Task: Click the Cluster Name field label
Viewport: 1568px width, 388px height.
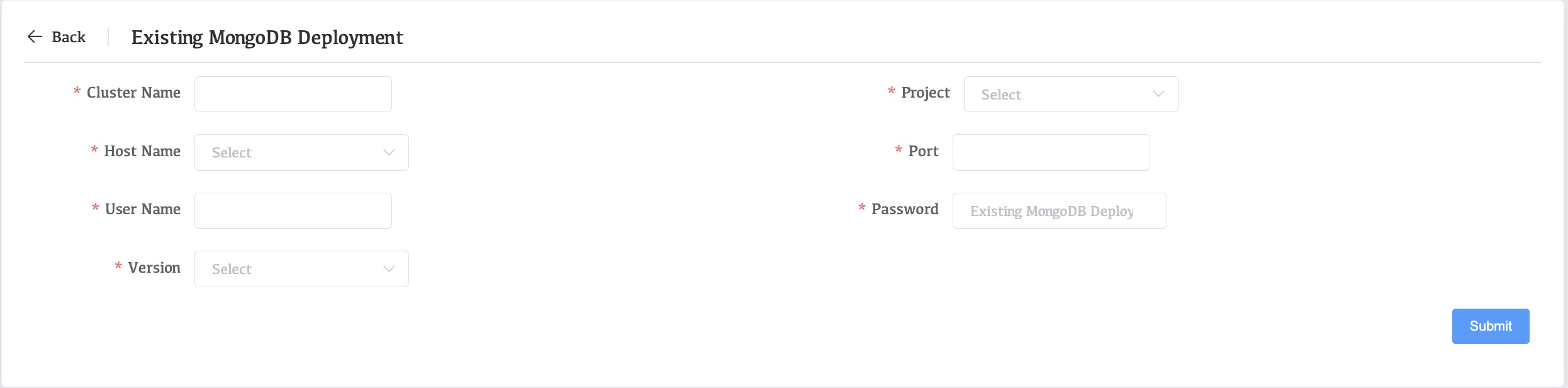Action: [x=133, y=93]
